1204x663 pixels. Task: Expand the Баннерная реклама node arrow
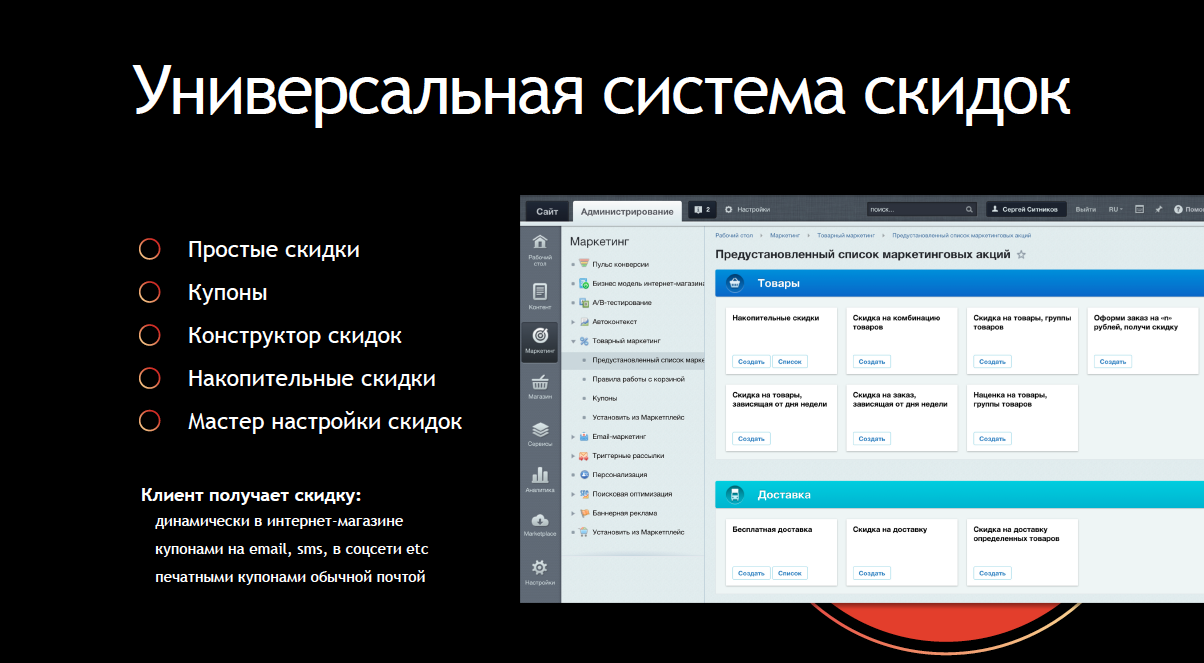(x=573, y=513)
